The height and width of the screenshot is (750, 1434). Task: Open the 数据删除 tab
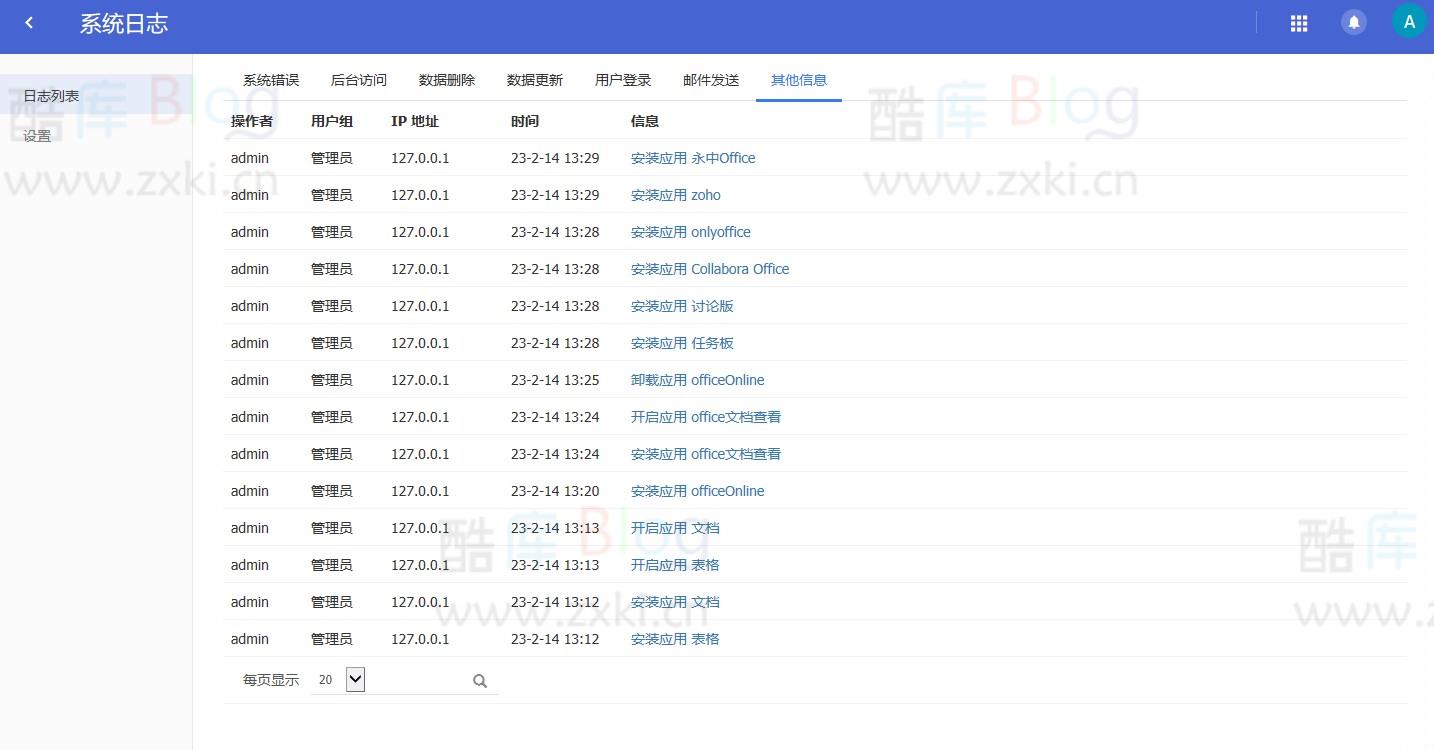coord(447,80)
